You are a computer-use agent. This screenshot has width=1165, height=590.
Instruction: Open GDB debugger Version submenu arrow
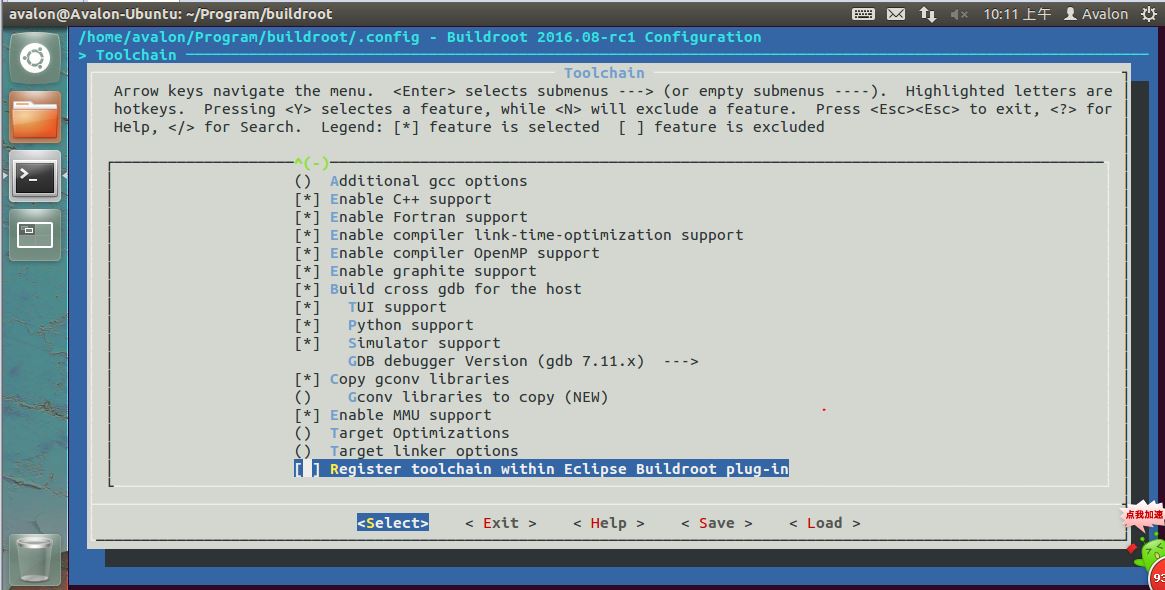click(681, 361)
